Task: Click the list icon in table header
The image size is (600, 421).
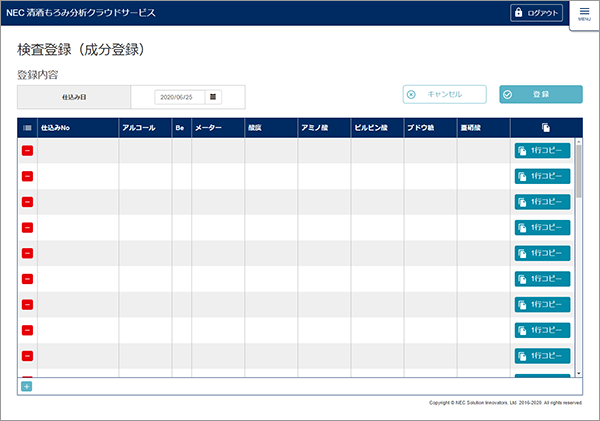Action: coord(27,128)
